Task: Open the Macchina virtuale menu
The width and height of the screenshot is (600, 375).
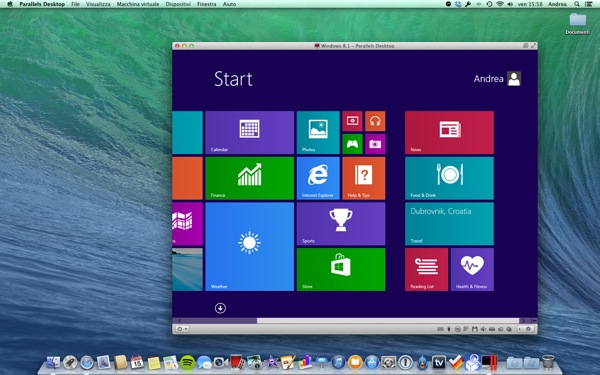Action: tap(138, 4)
